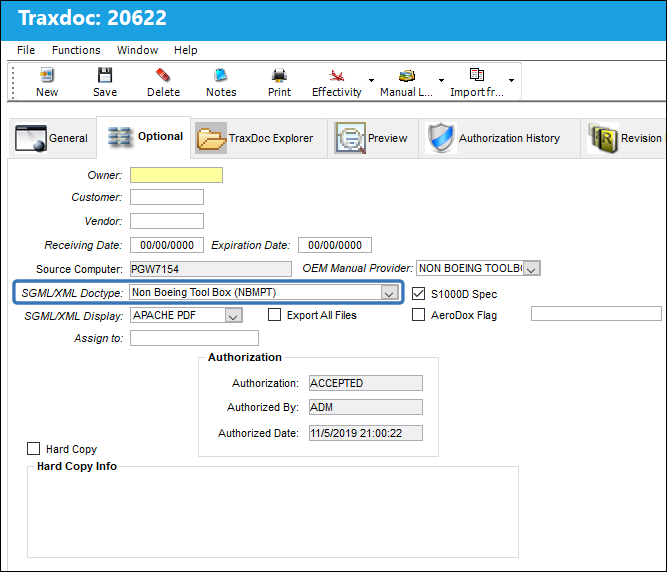This screenshot has height=572, width=667.
Task: Click the Delete eraser icon
Action: (163, 75)
